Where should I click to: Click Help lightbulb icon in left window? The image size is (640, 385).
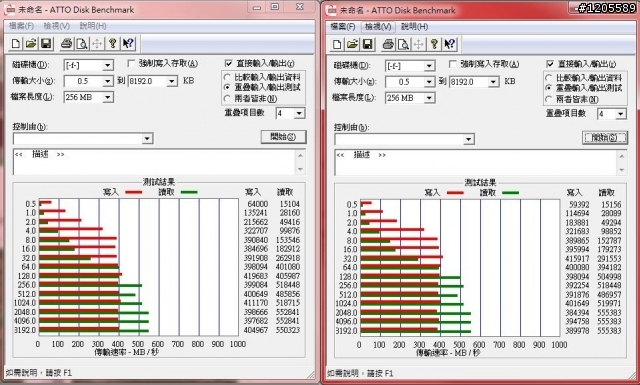113,44
